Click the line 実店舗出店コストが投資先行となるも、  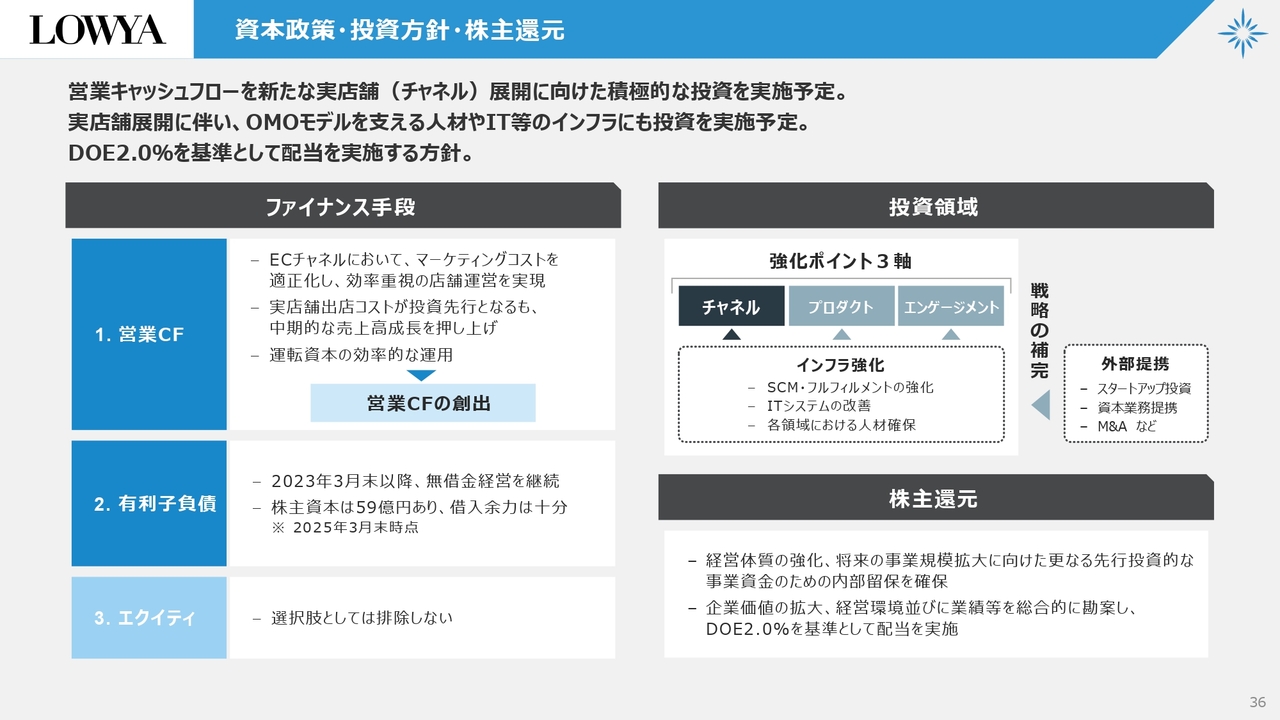tap(404, 307)
